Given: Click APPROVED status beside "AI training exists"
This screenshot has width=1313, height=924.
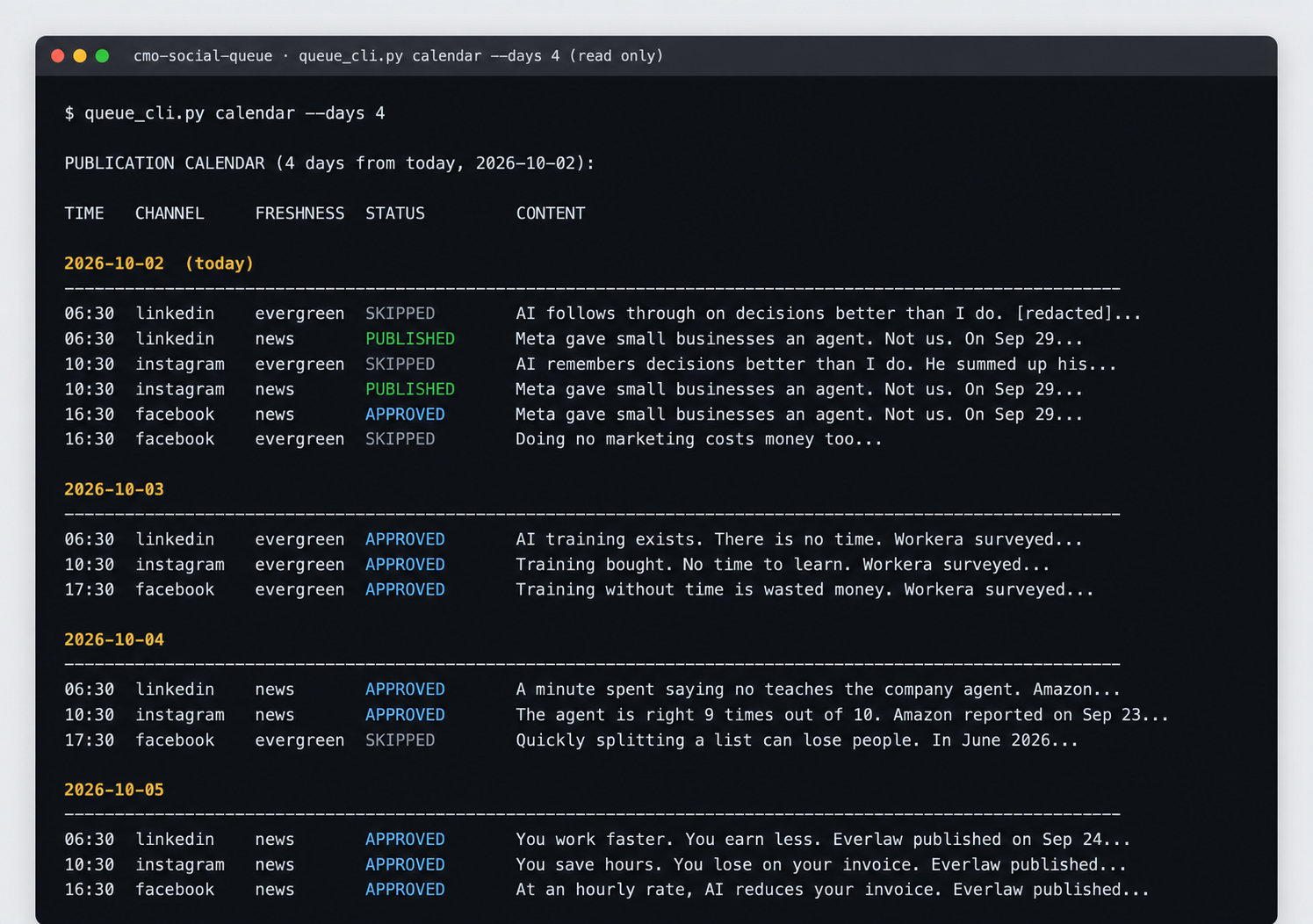Looking at the screenshot, I should (x=405, y=539).
